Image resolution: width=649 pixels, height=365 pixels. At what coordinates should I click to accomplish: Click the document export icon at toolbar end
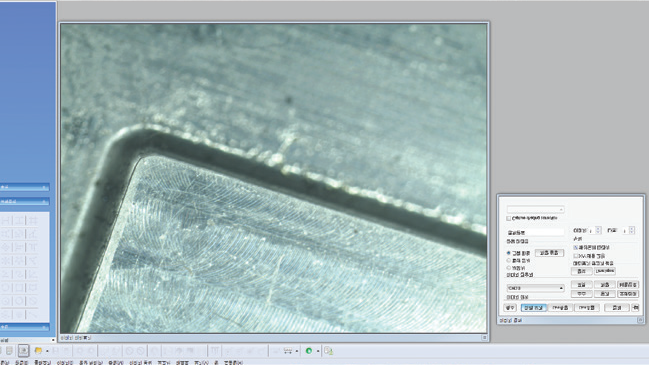pos(329,351)
